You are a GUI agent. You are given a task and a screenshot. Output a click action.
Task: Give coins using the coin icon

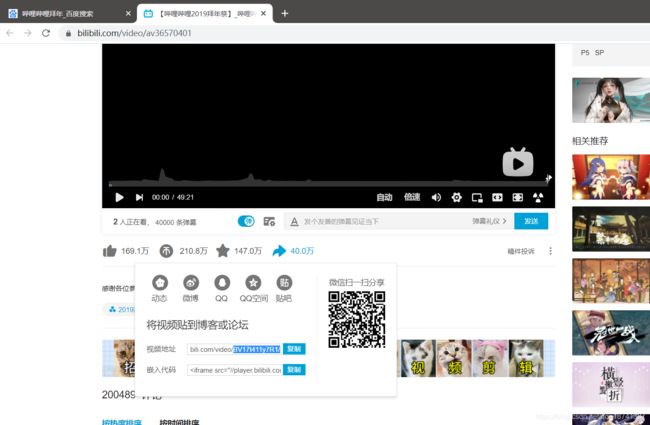pos(166,251)
